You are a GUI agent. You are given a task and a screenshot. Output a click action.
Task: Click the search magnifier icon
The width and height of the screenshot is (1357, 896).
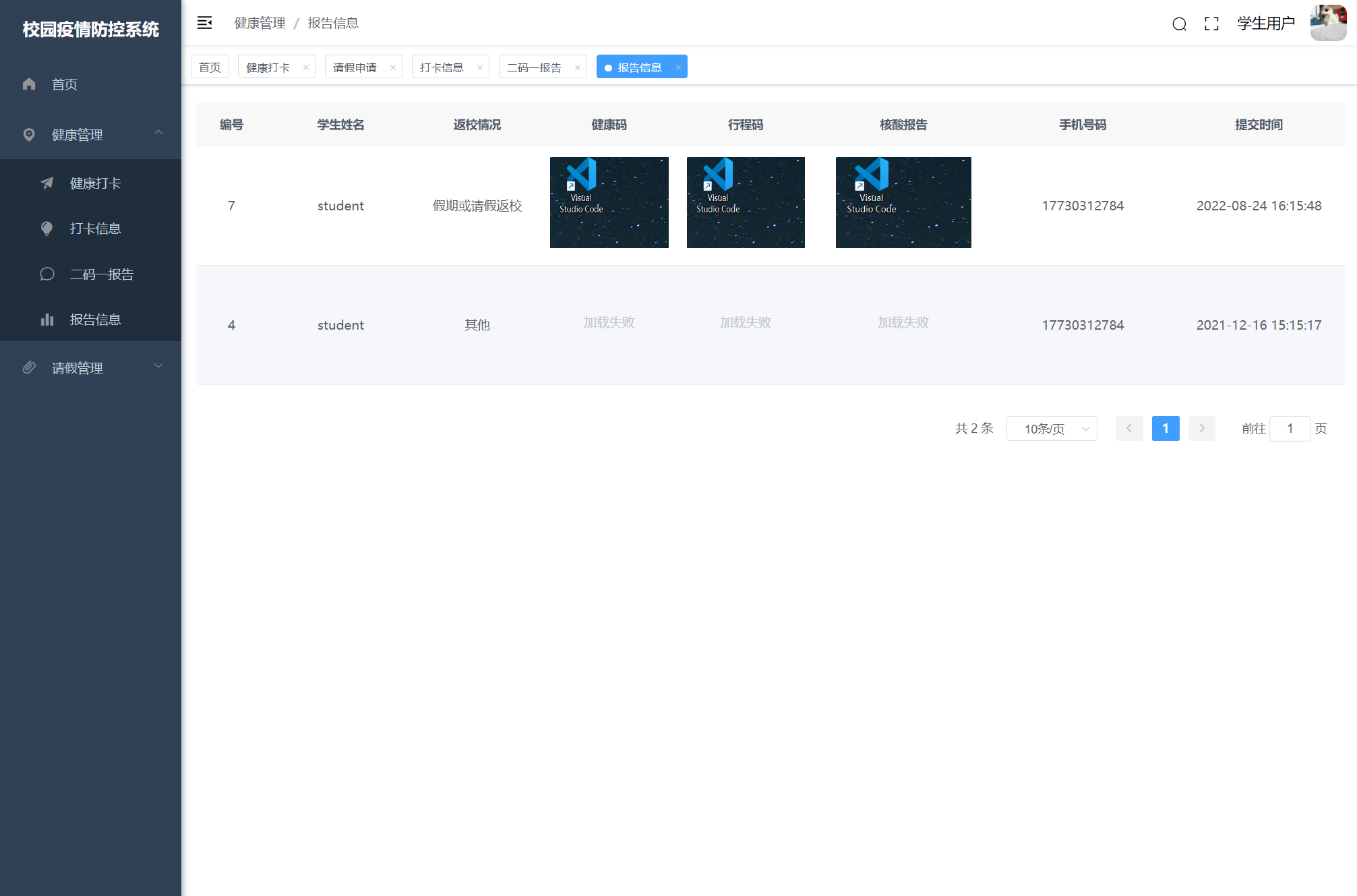[1179, 24]
